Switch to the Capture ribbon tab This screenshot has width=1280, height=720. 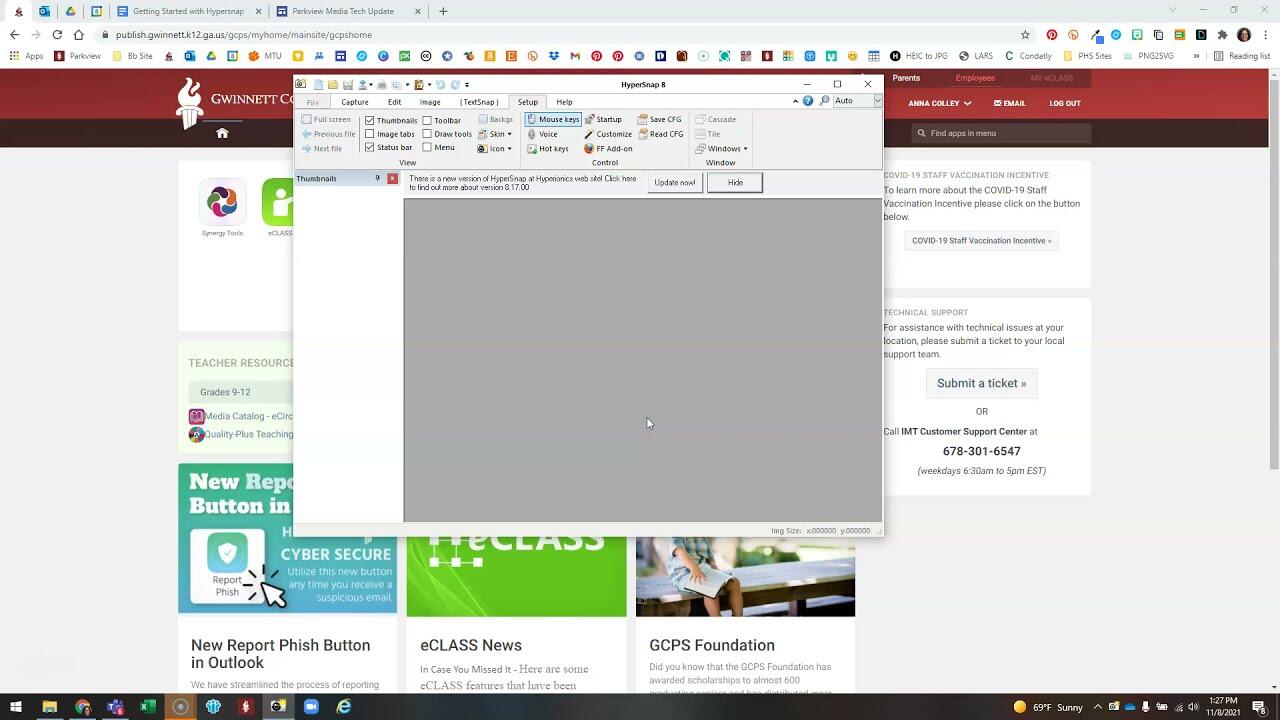tap(355, 102)
